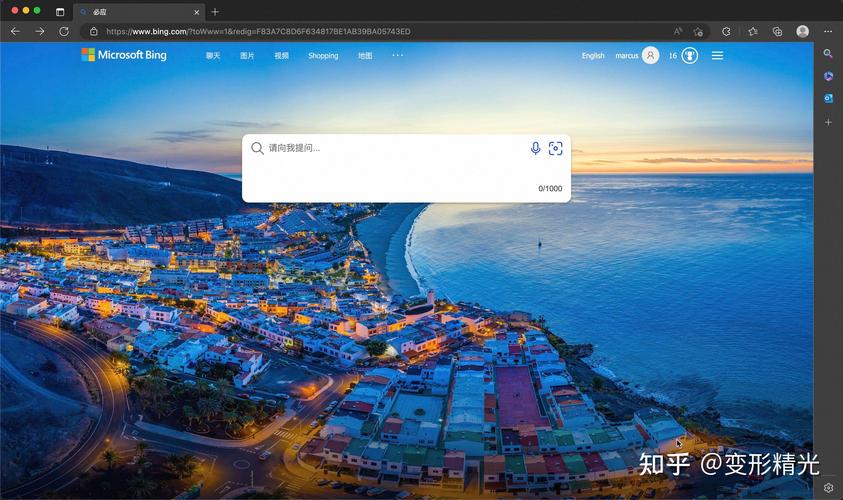Select the Shopping nav item
Viewport: 843px width, 500px height.
tap(323, 55)
